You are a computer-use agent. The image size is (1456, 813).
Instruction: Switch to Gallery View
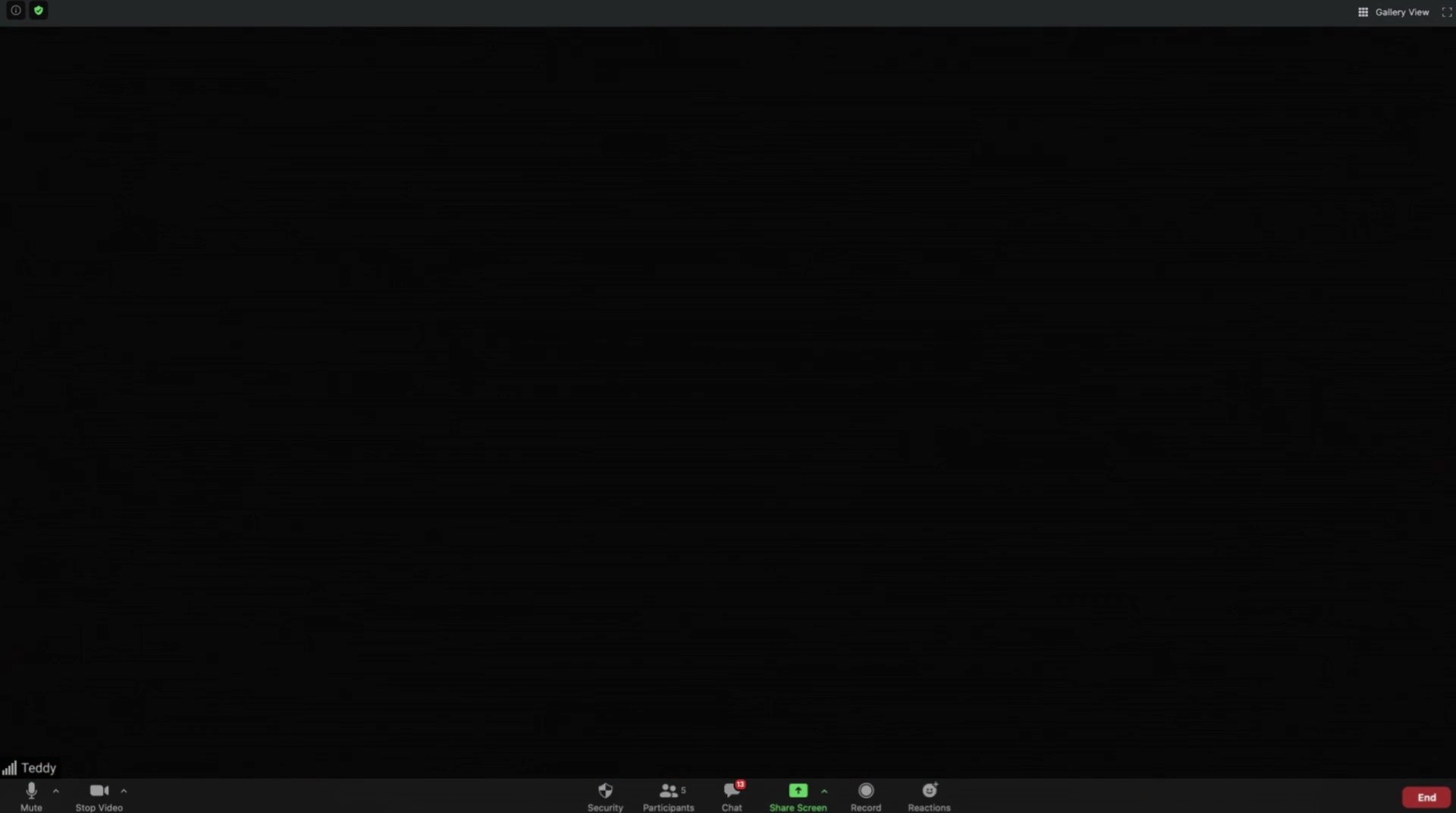point(1393,12)
